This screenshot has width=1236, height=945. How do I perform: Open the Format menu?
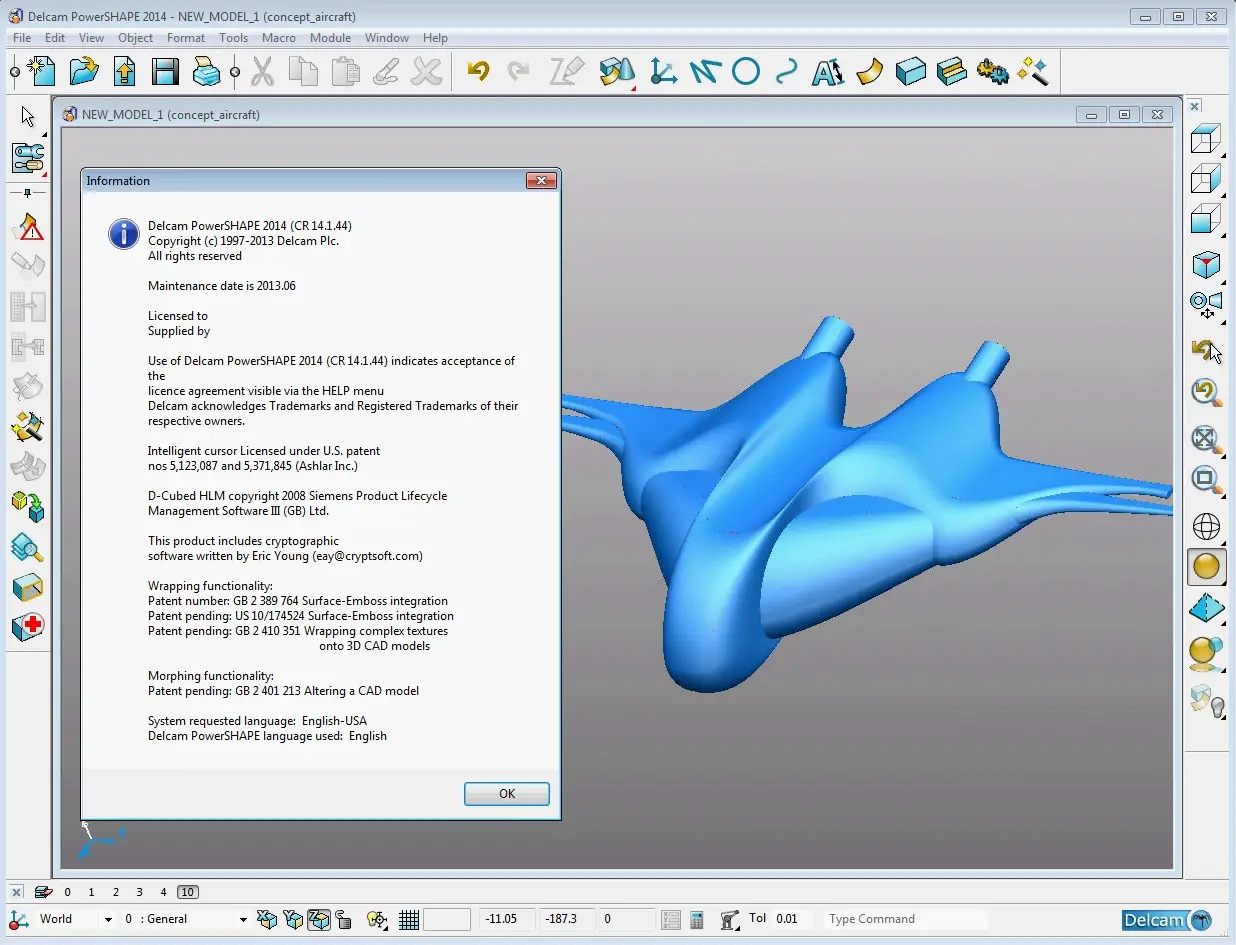click(x=186, y=38)
